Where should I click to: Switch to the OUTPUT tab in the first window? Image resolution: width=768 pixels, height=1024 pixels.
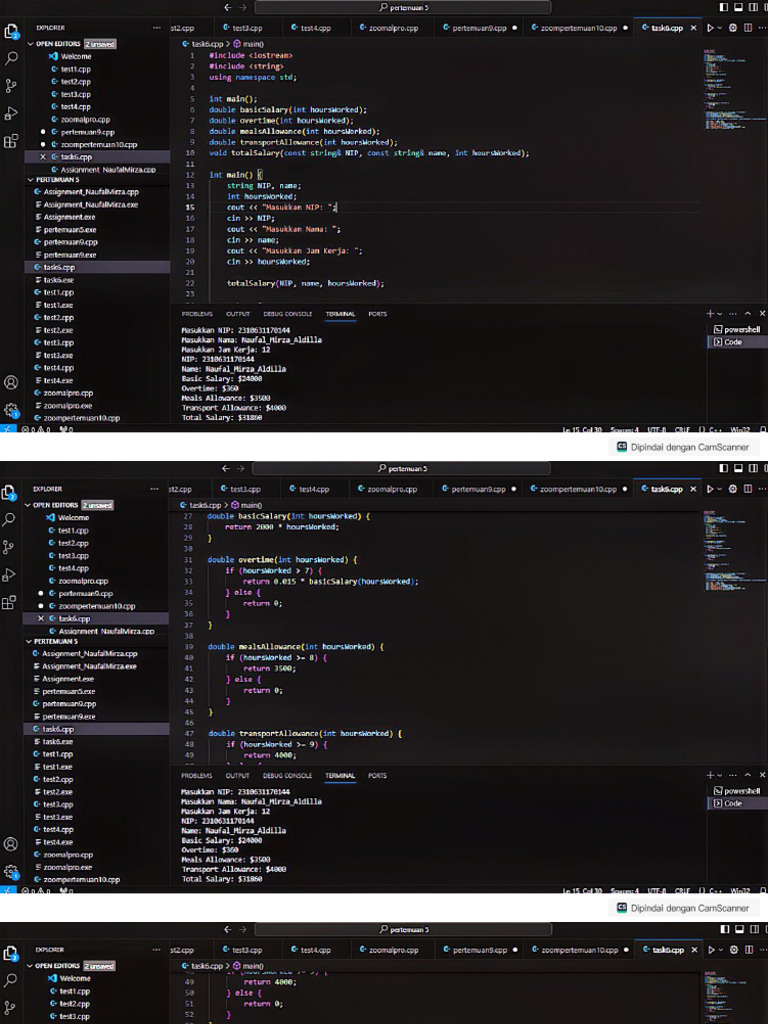(x=238, y=314)
